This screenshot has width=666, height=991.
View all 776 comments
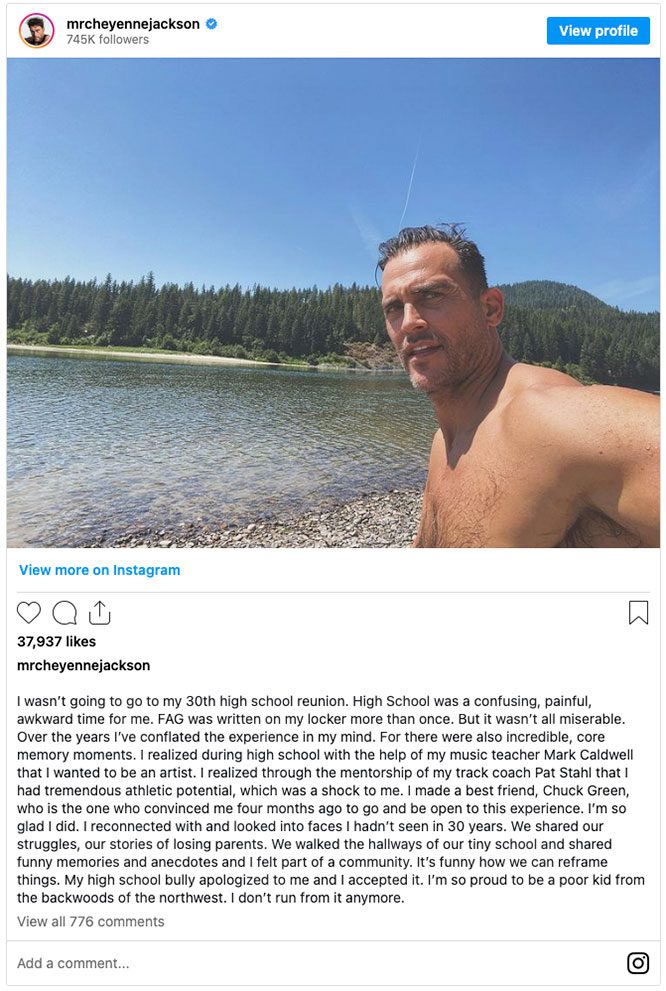pyautogui.click(x=90, y=921)
